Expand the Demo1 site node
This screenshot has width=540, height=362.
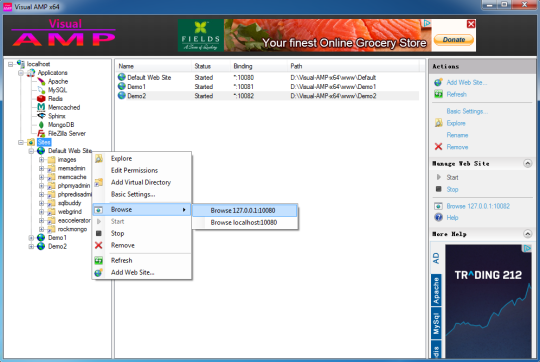tap(31, 238)
